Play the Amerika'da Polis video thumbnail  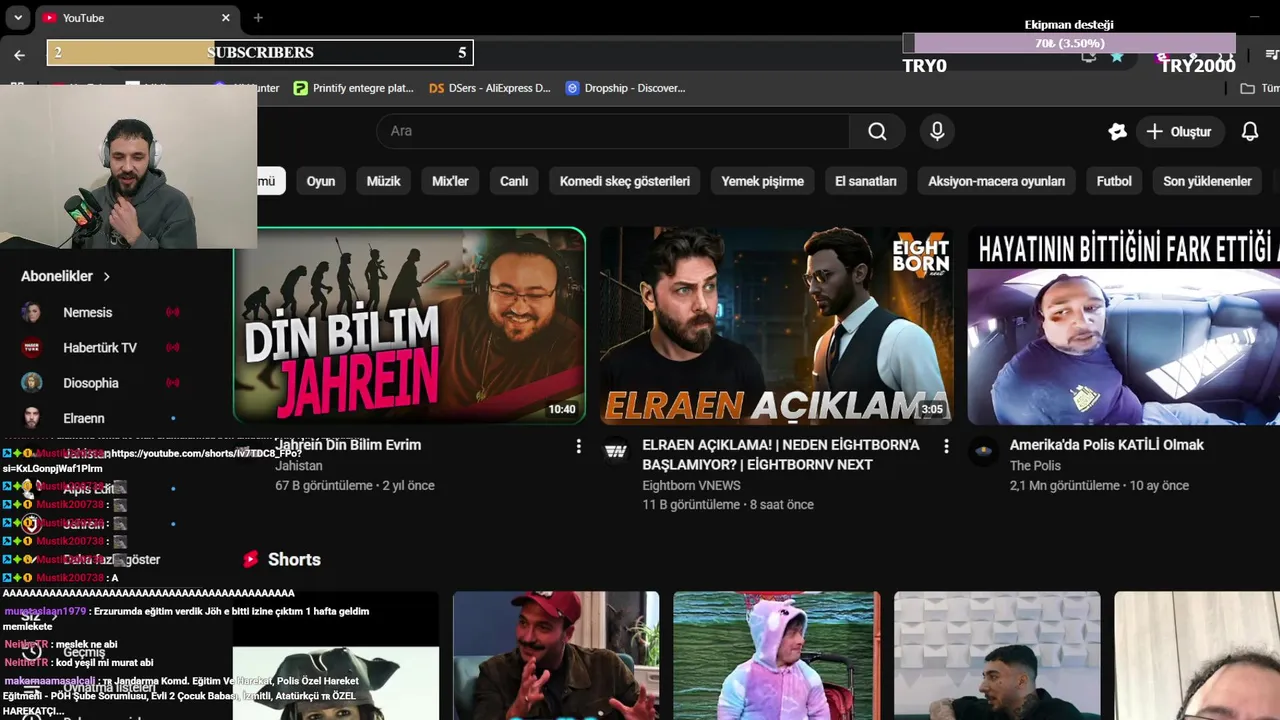coord(1124,325)
